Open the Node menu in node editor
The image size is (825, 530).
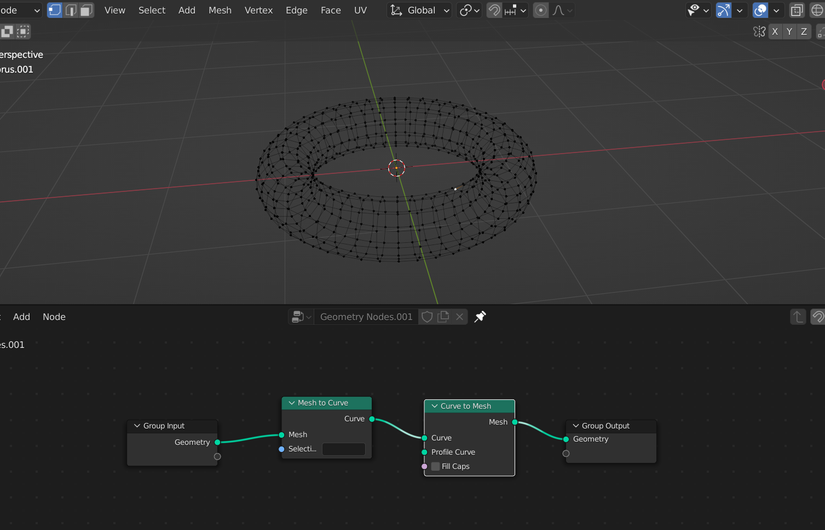pos(54,317)
